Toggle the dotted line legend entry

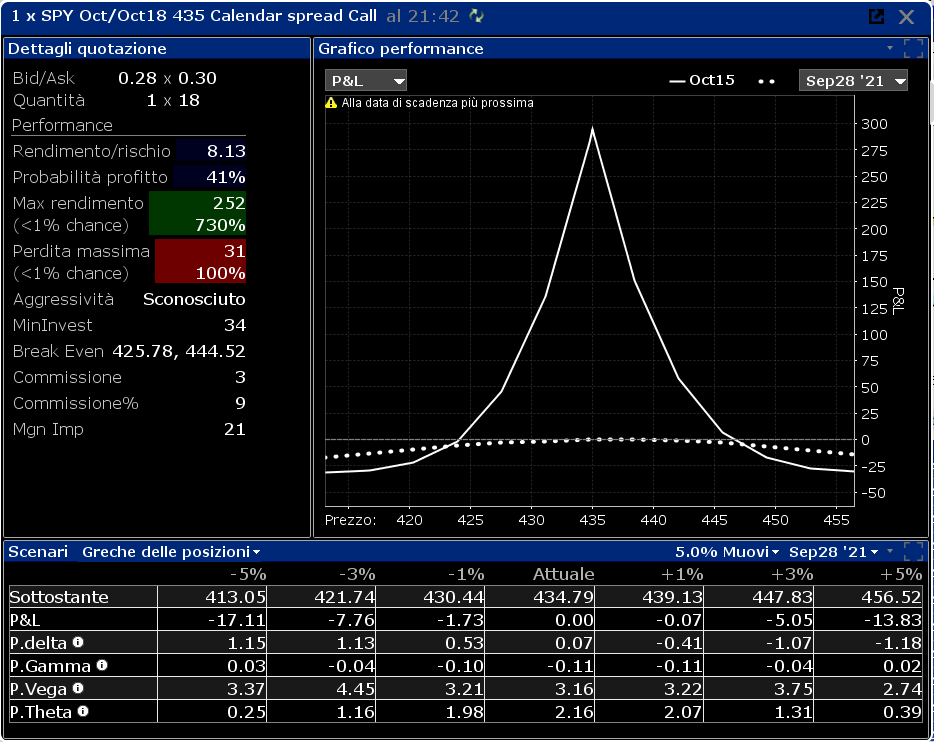[767, 81]
